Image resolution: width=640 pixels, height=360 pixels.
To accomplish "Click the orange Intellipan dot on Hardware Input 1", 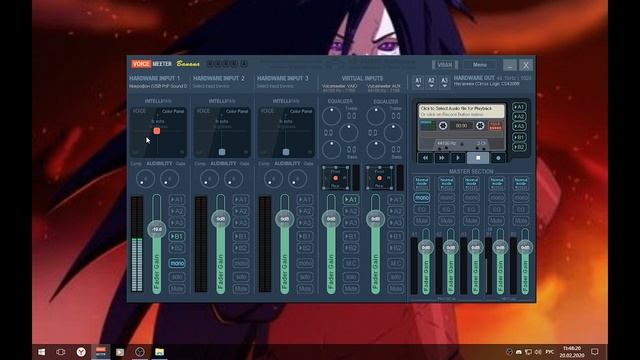I will [x=157, y=131].
